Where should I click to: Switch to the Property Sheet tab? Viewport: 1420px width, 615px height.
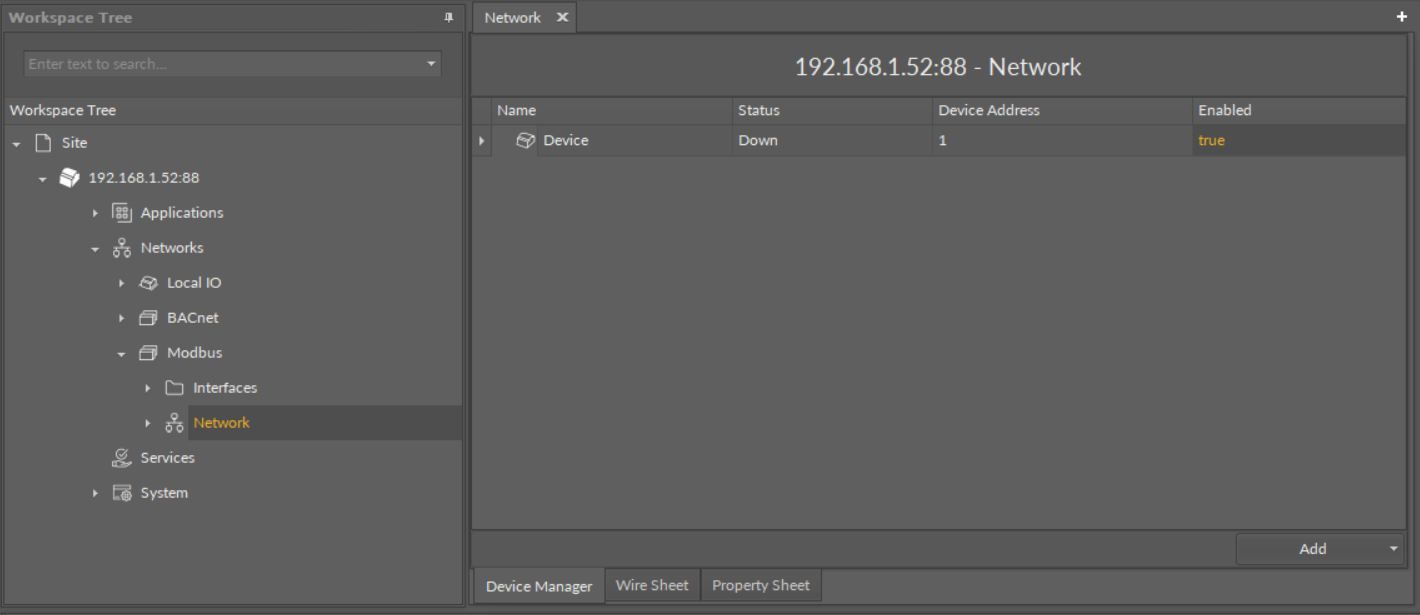click(x=760, y=586)
